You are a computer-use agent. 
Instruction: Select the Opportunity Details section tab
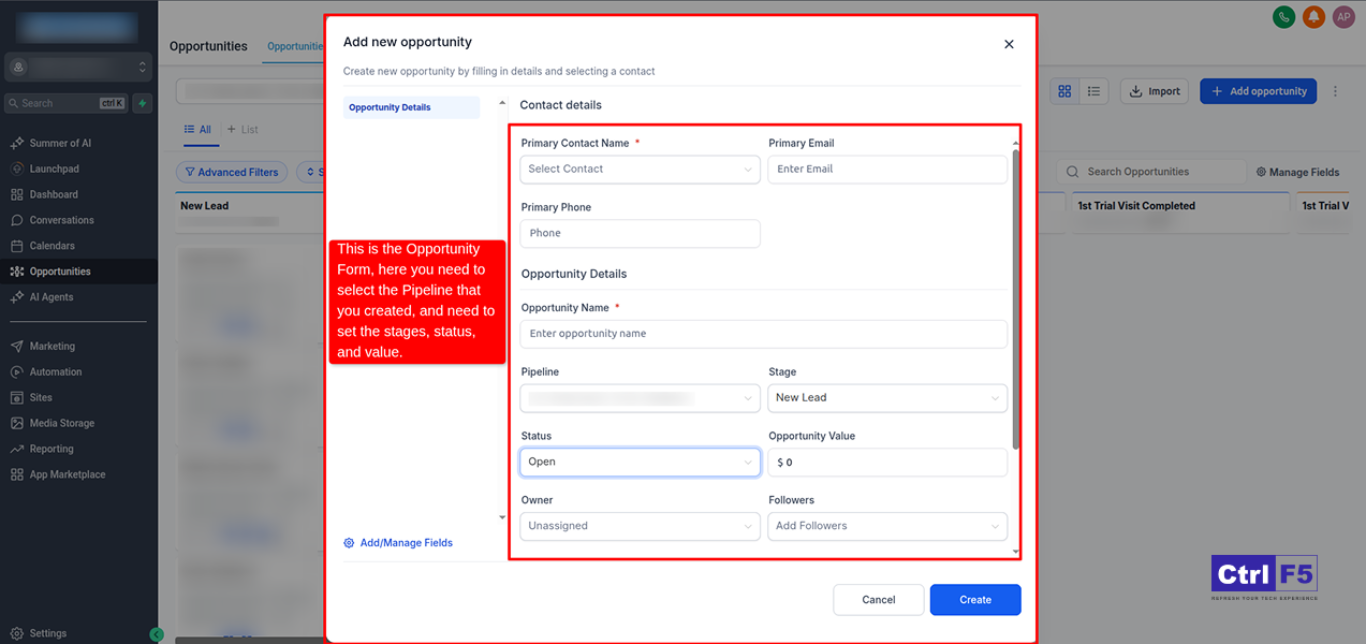pos(410,107)
